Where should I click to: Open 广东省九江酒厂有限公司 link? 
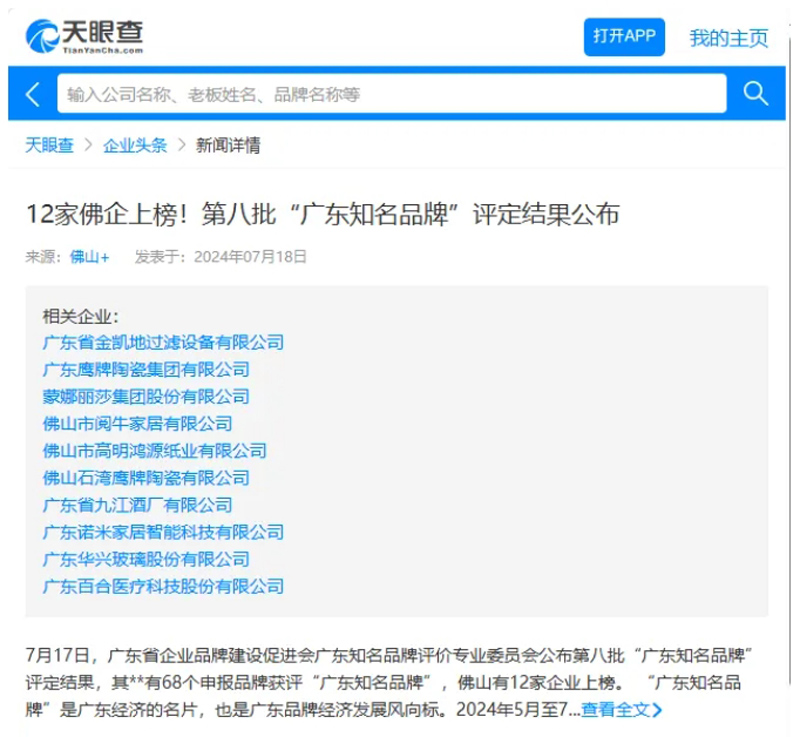pyautogui.click(x=138, y=505)
